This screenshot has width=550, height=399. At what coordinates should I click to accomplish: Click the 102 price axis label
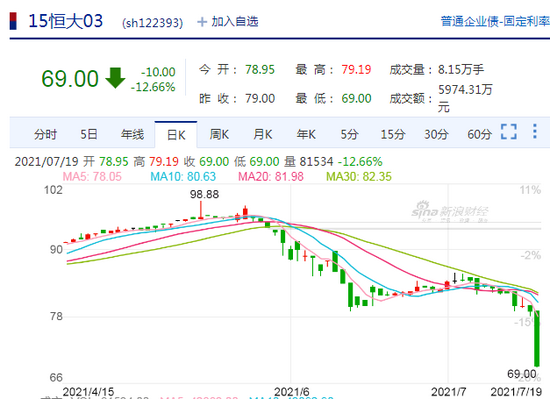click(53, 190)
